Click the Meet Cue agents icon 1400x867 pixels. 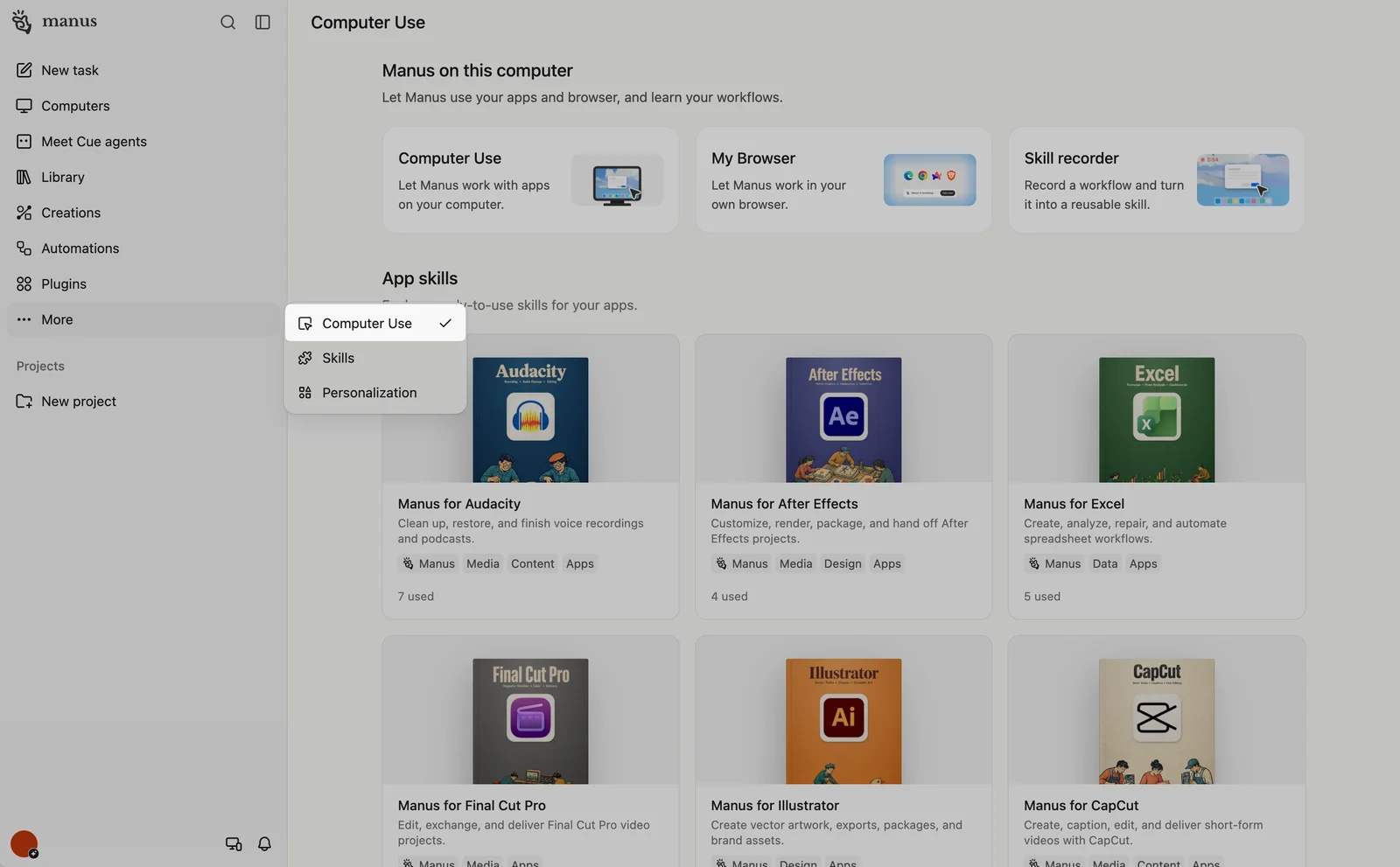[x=24, y=142]
